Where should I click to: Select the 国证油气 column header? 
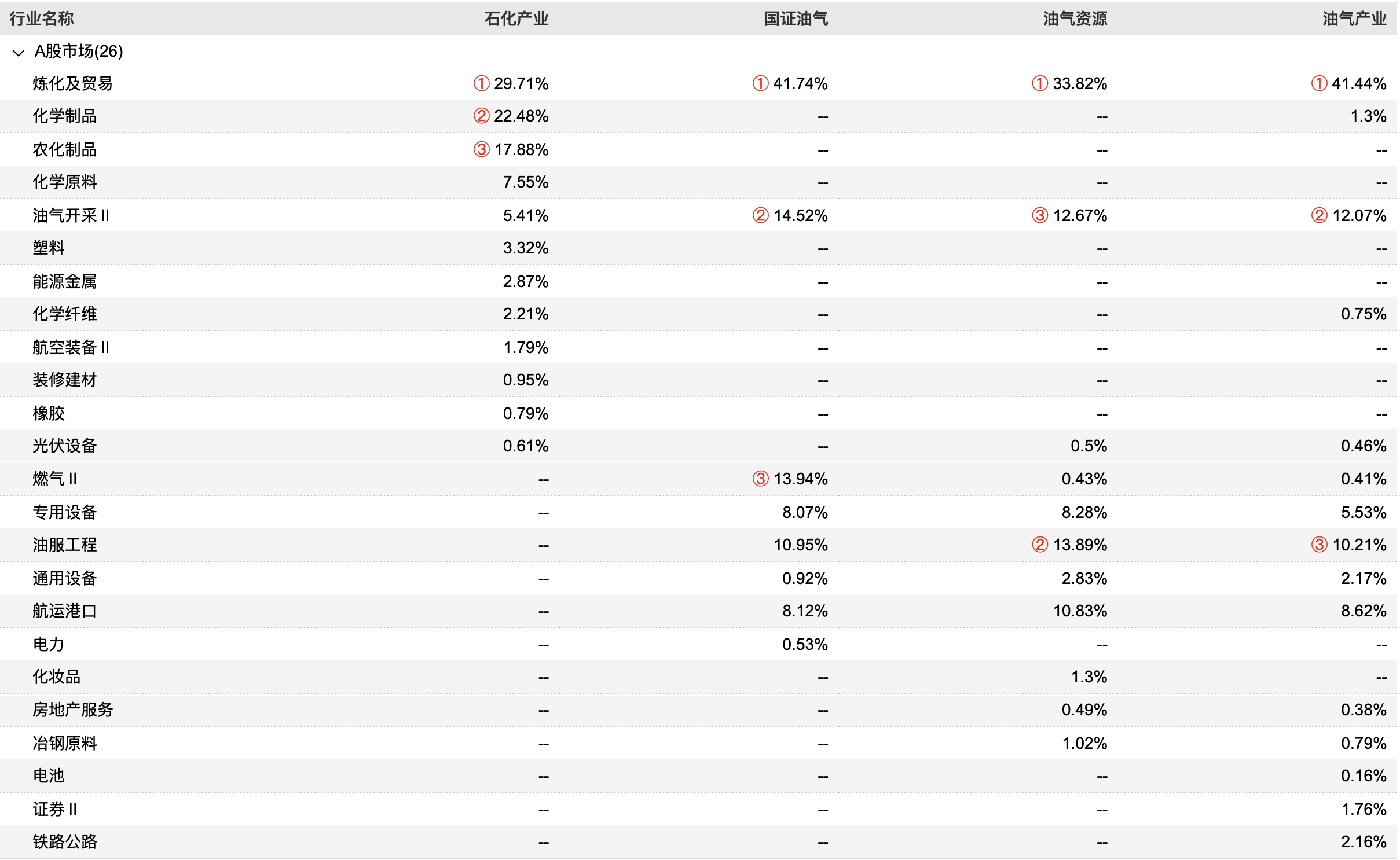[796, 19]
